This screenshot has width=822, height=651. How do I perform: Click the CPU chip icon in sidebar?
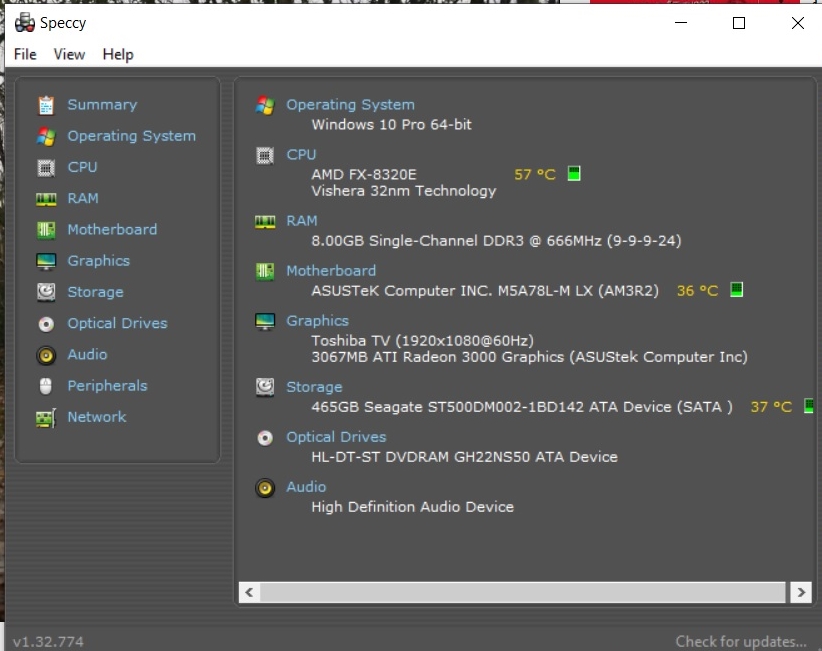[46, 168]
